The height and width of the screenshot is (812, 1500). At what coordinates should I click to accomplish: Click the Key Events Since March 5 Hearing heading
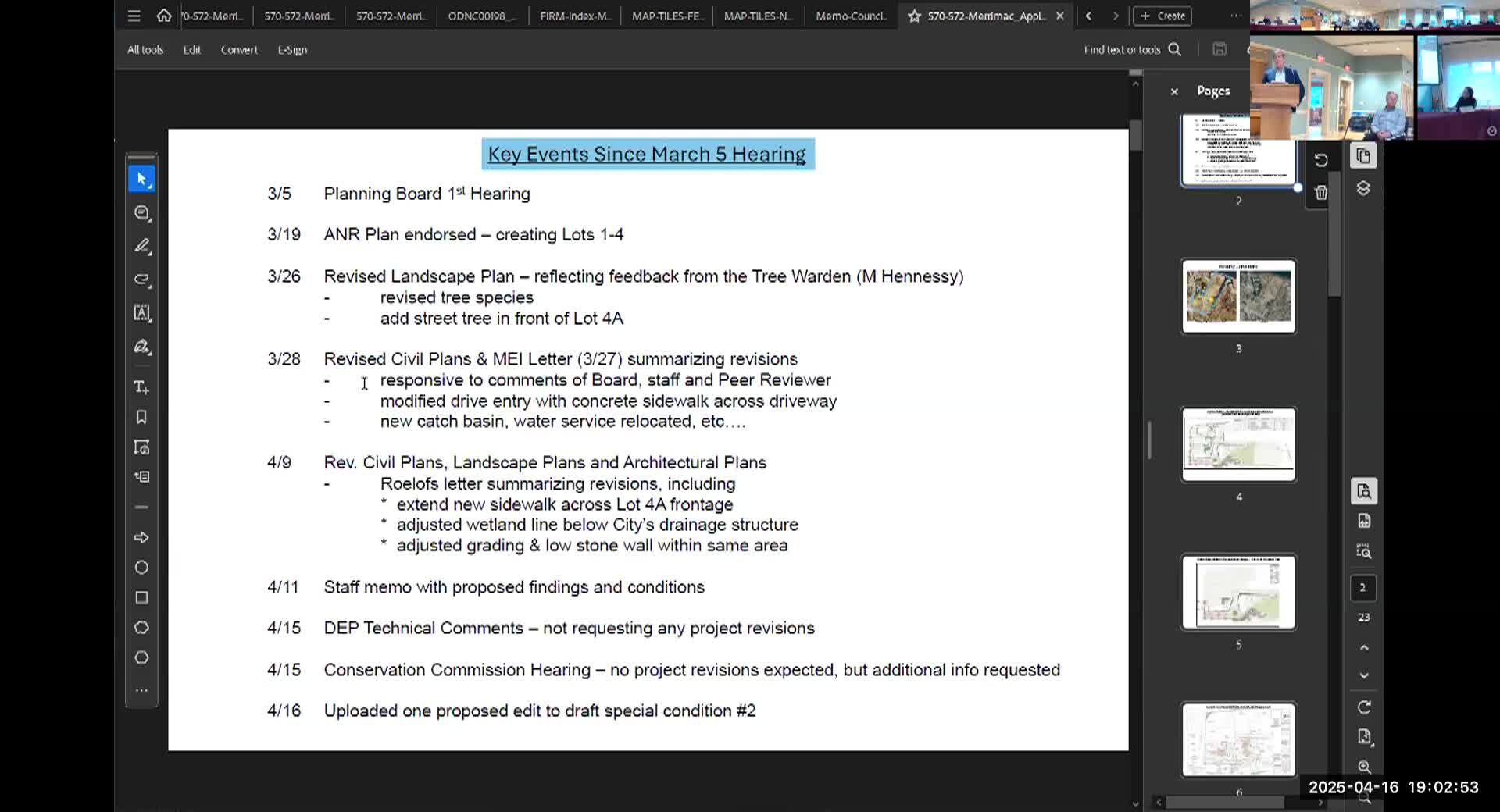tap(647, 155)
